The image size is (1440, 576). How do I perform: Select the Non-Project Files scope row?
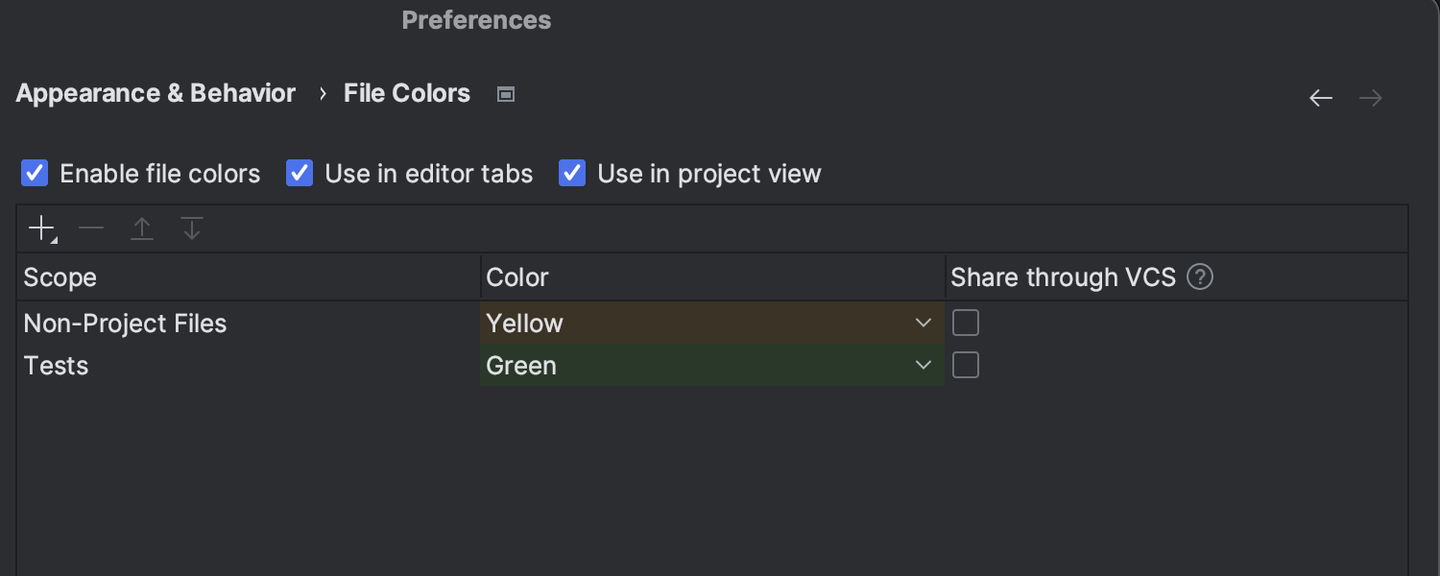tap(125, 322)
